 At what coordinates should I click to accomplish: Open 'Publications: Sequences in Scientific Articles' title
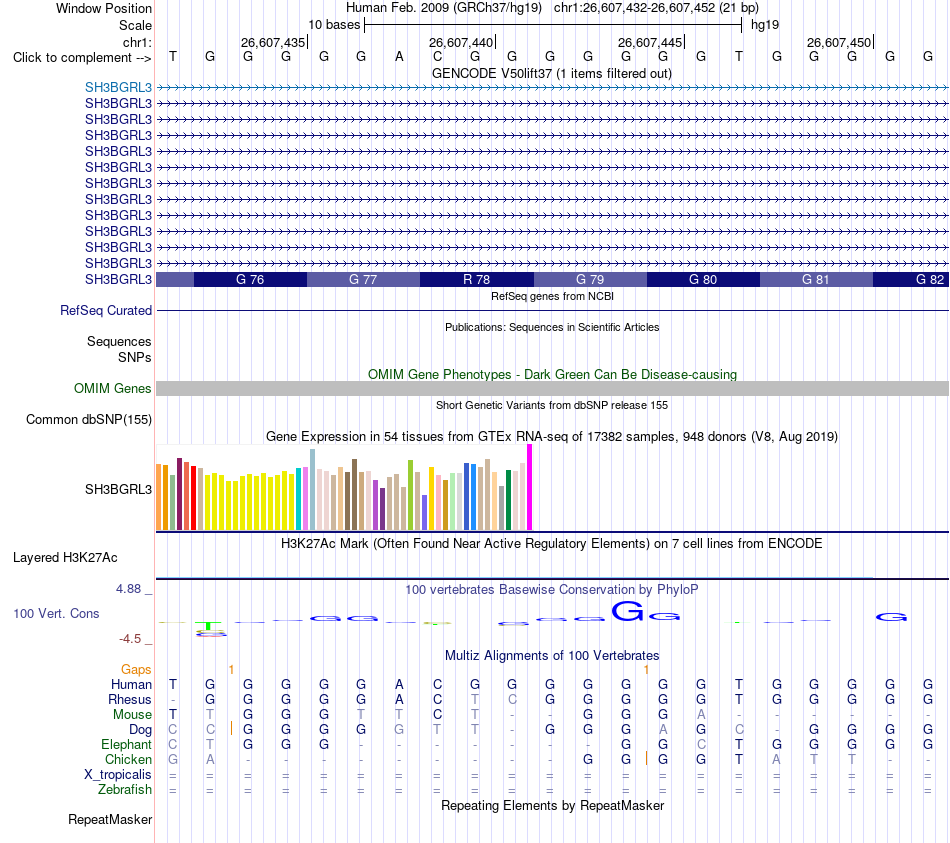point(552,327)
